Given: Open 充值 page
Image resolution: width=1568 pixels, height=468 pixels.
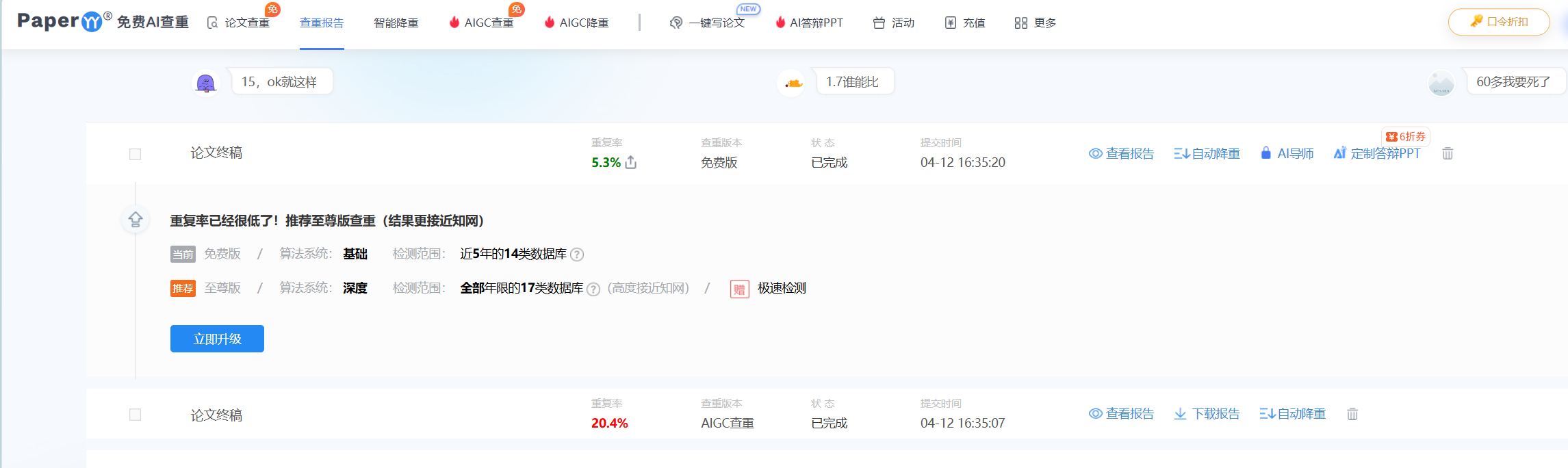Looking at the screenshot, I should 974,23.
